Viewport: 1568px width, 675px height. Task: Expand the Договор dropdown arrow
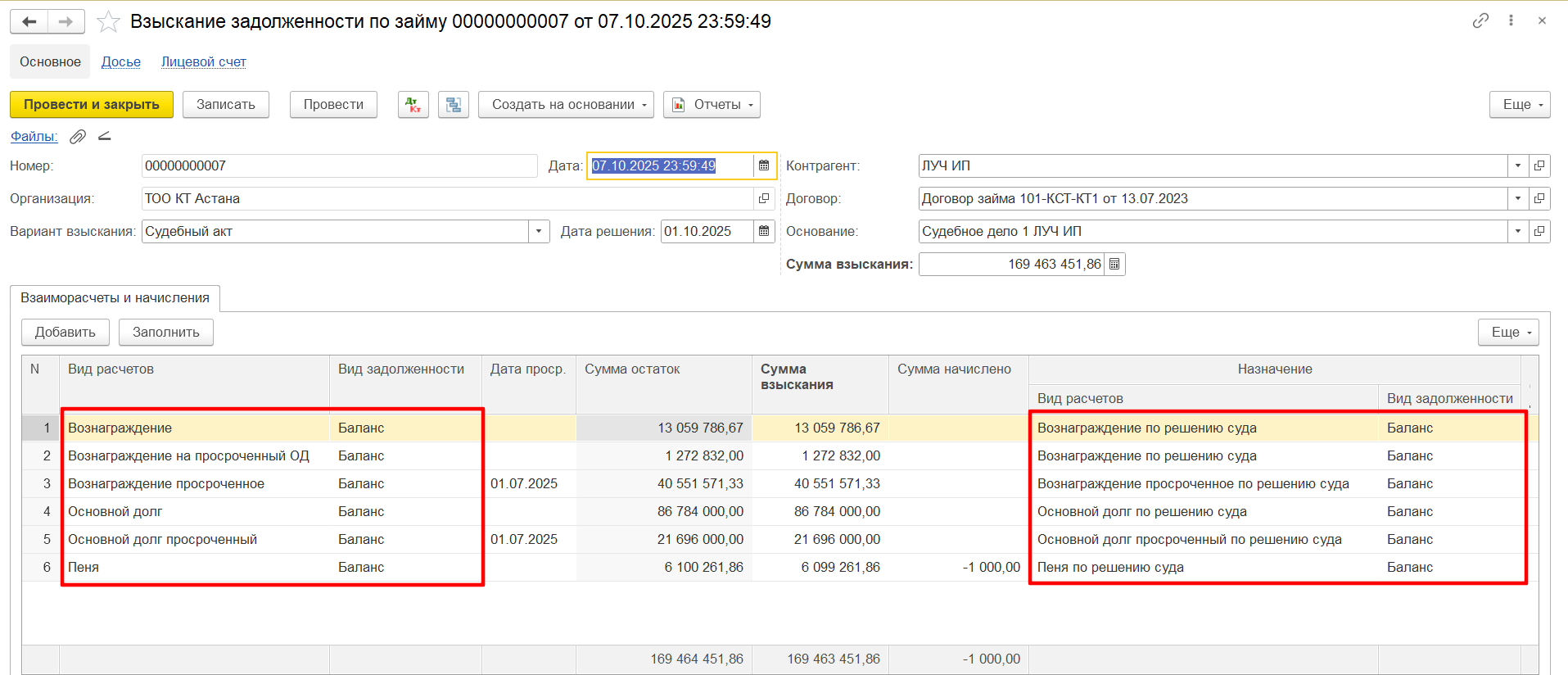(1518, 198)
